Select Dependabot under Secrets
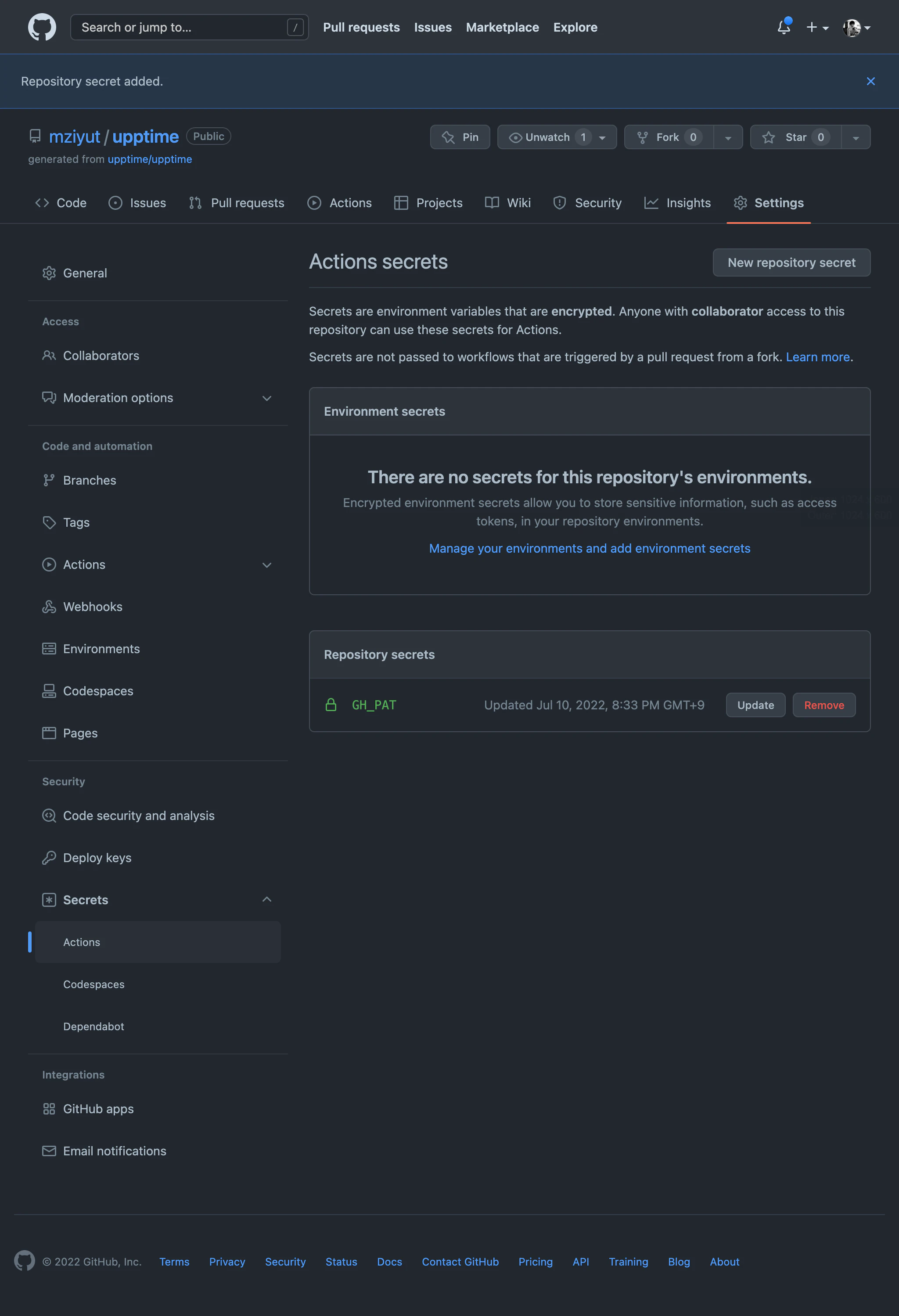The height and width of the screenshot is (1316, 899). 158,1027
